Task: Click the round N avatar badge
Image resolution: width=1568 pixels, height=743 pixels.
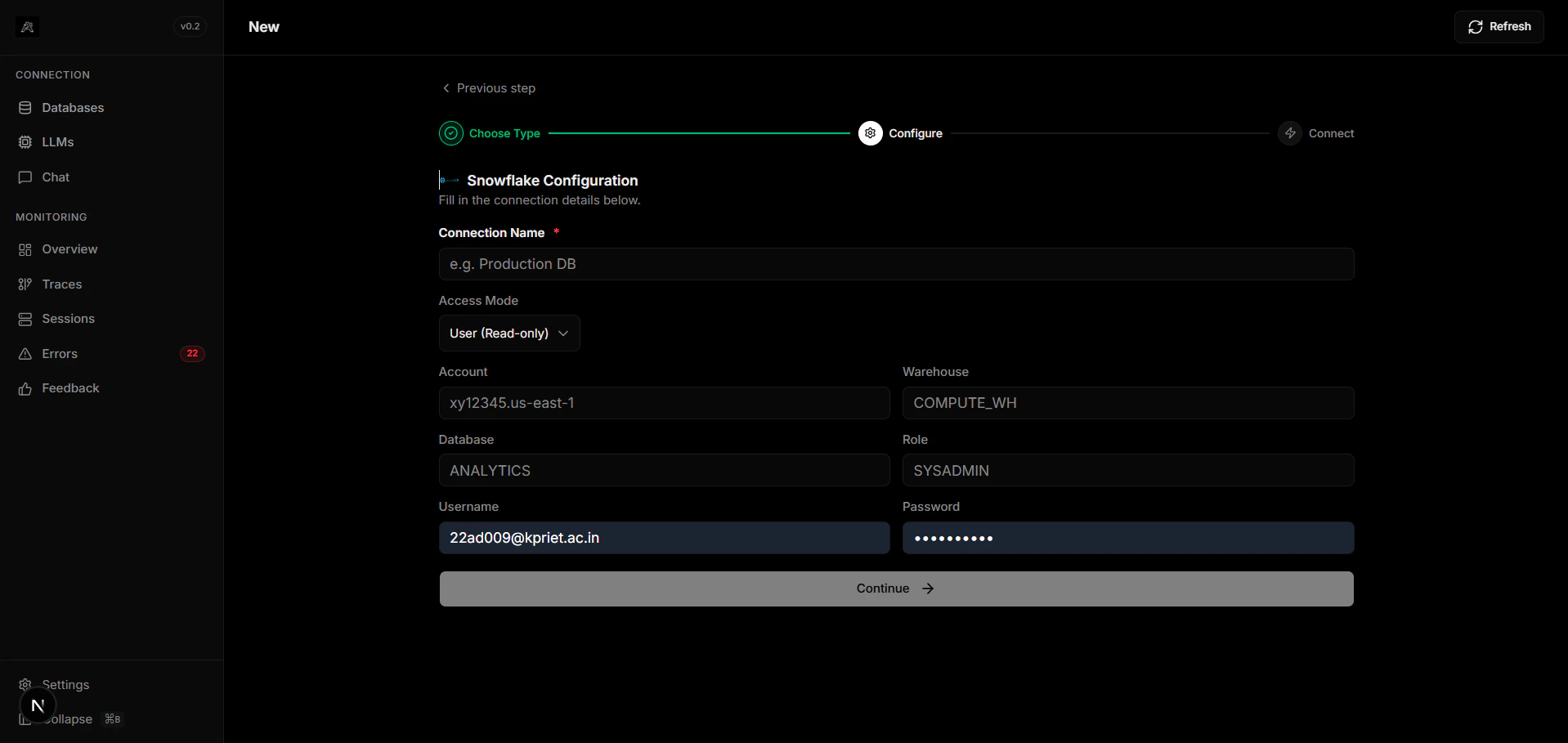Action: point(38,705)
